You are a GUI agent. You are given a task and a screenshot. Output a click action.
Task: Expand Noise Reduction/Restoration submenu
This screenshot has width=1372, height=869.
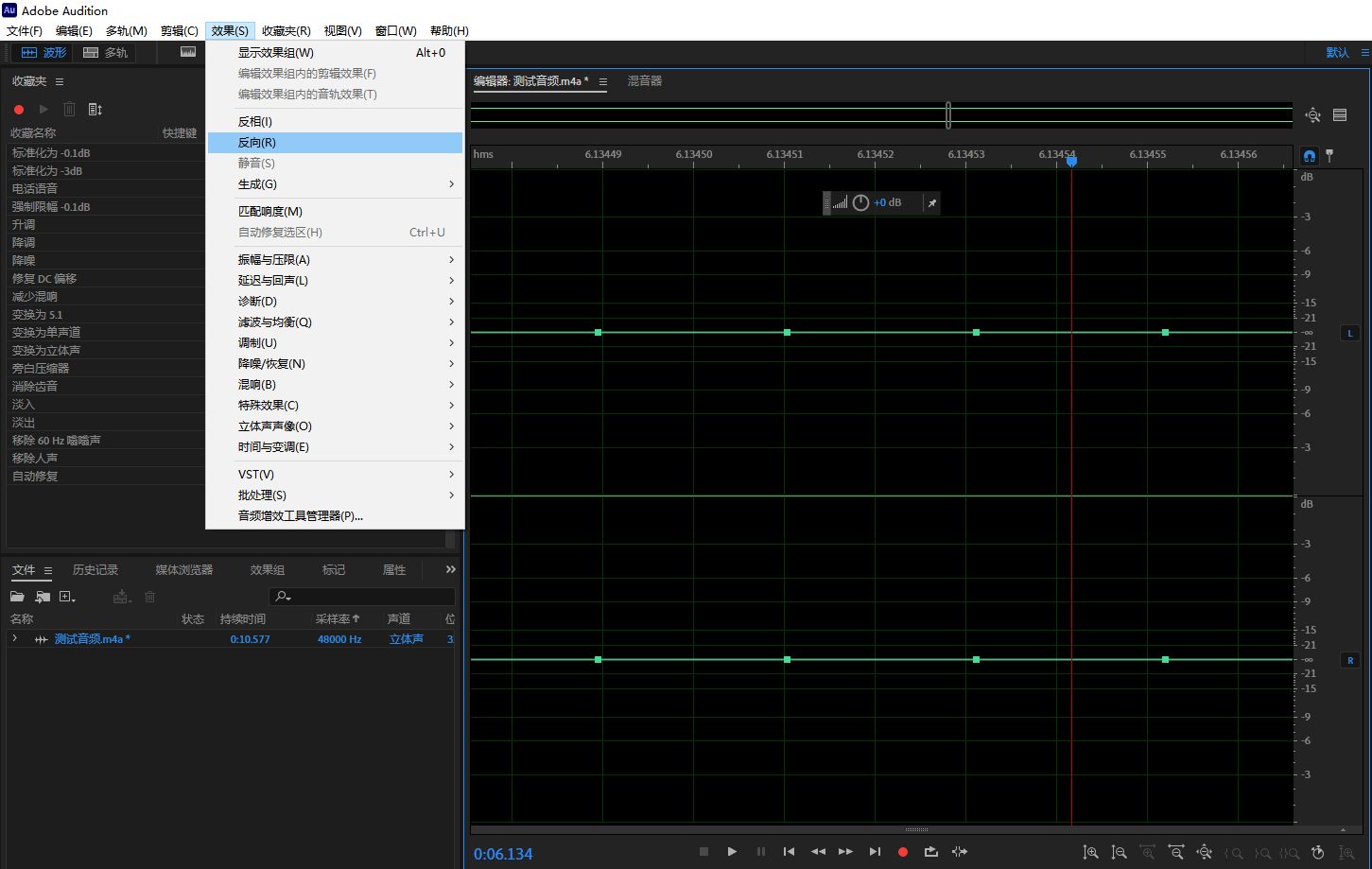(x=336, y=364)
